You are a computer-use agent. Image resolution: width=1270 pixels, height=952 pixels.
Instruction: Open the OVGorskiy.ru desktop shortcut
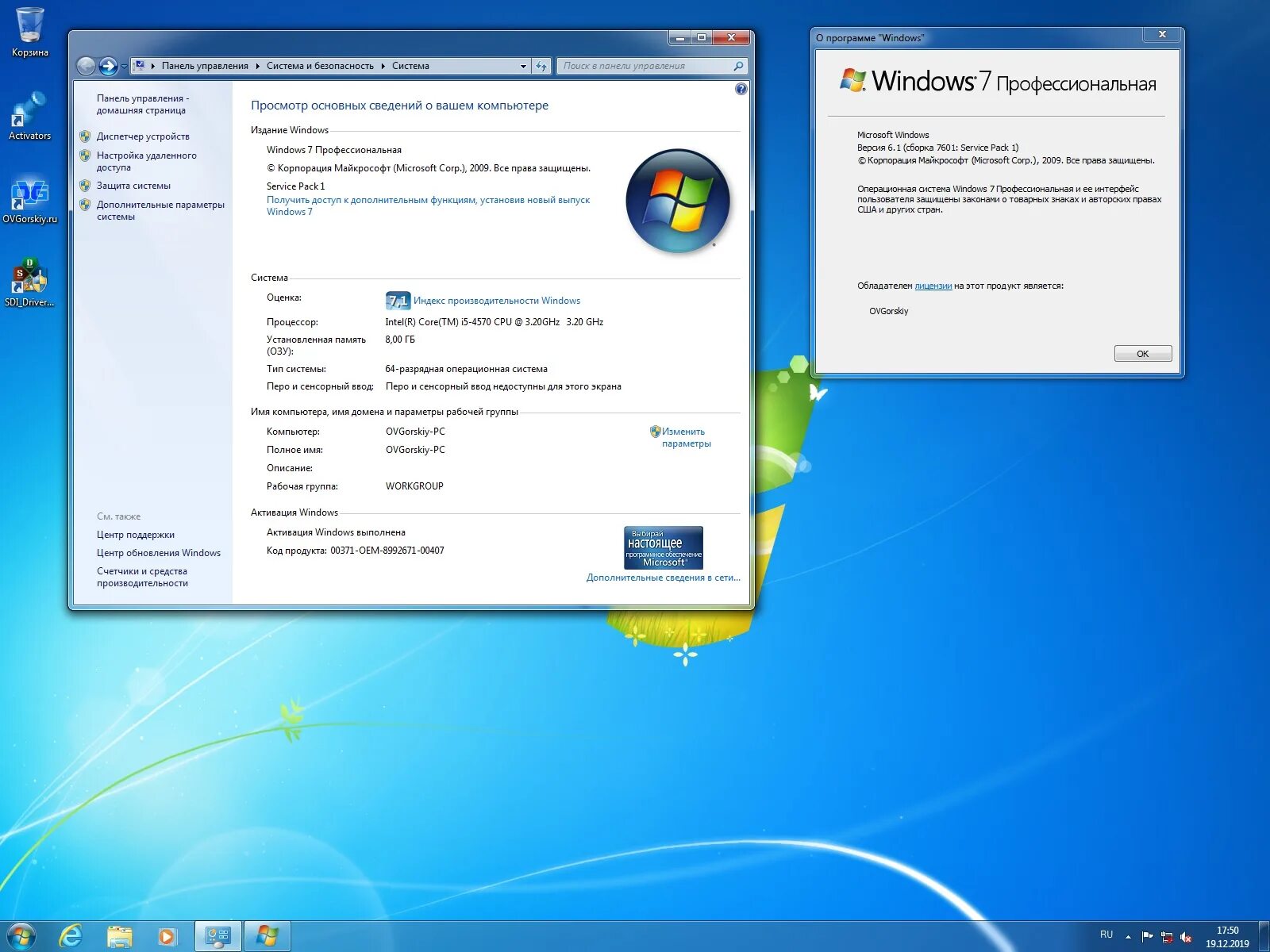click(30, 199)
